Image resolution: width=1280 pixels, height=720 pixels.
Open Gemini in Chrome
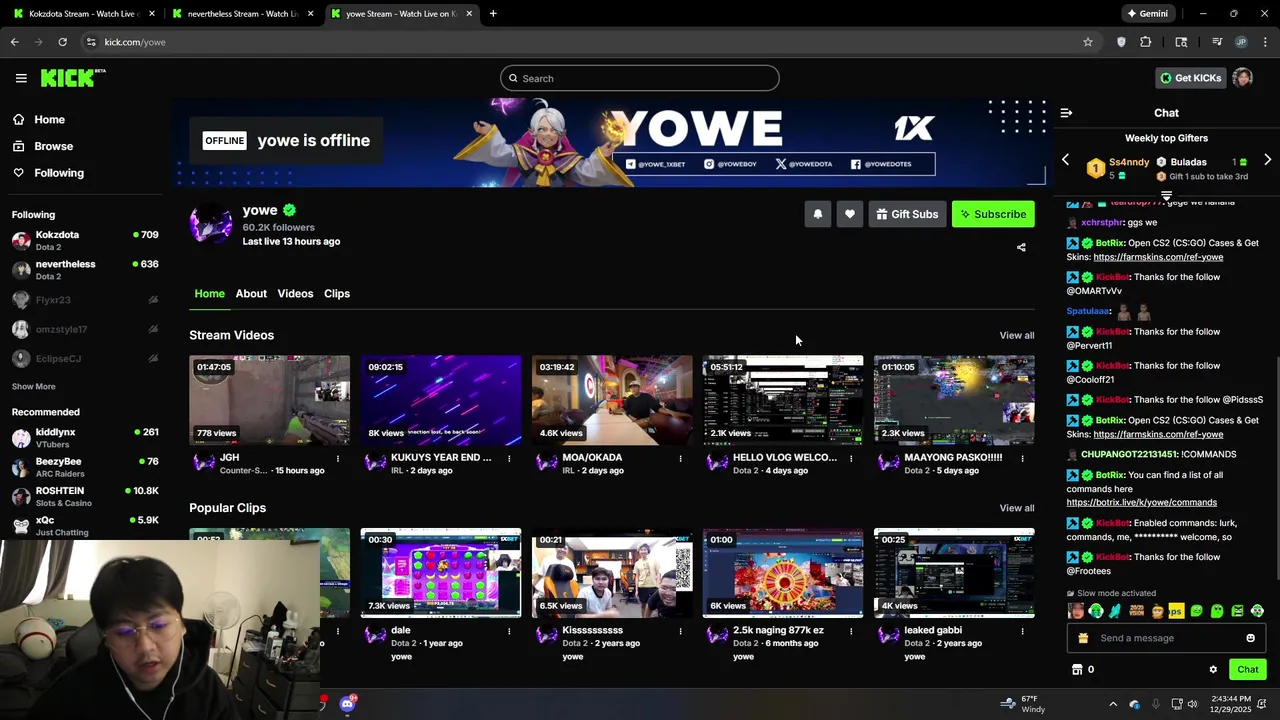(1147, 14)
